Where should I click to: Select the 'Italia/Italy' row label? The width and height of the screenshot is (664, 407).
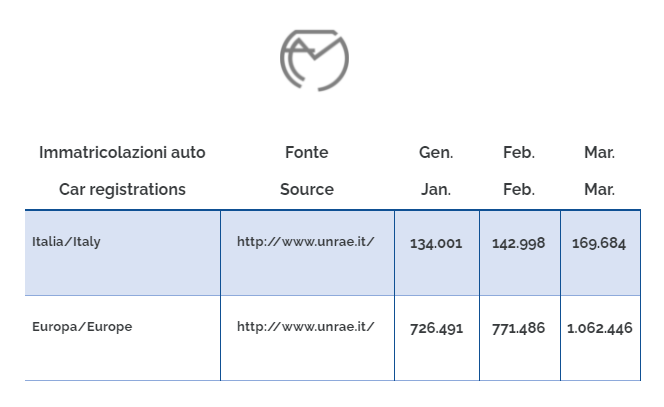66,242
